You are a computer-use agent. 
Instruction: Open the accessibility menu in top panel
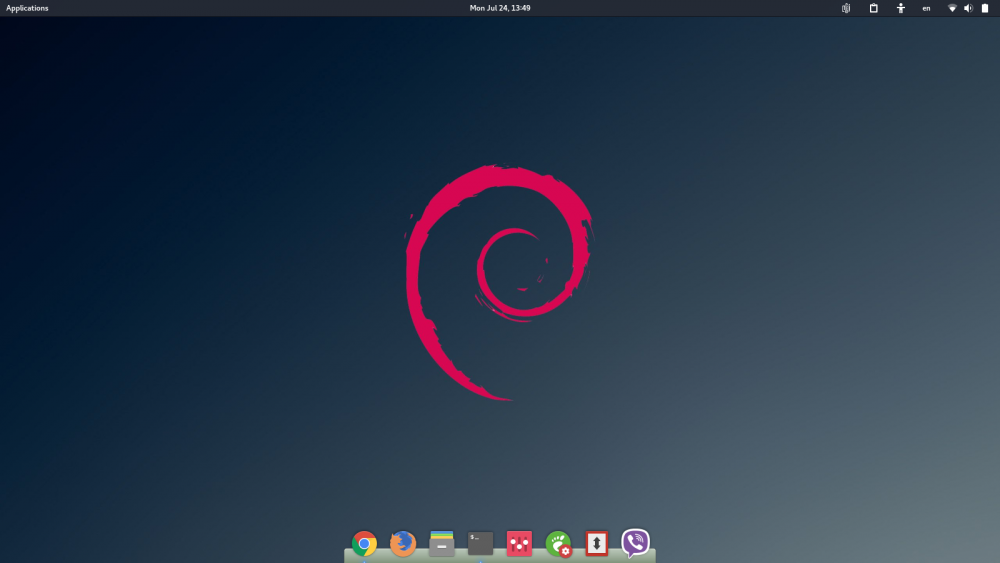pyautogui.click(x=901, y=8)
